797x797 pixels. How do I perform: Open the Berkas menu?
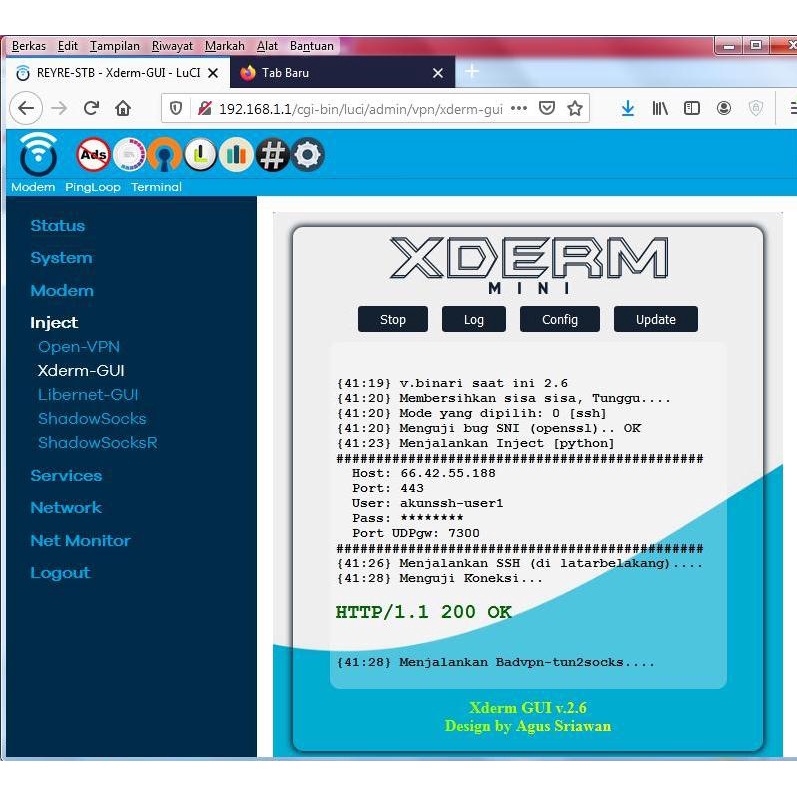pyautogui.click(x=28, y=46)
